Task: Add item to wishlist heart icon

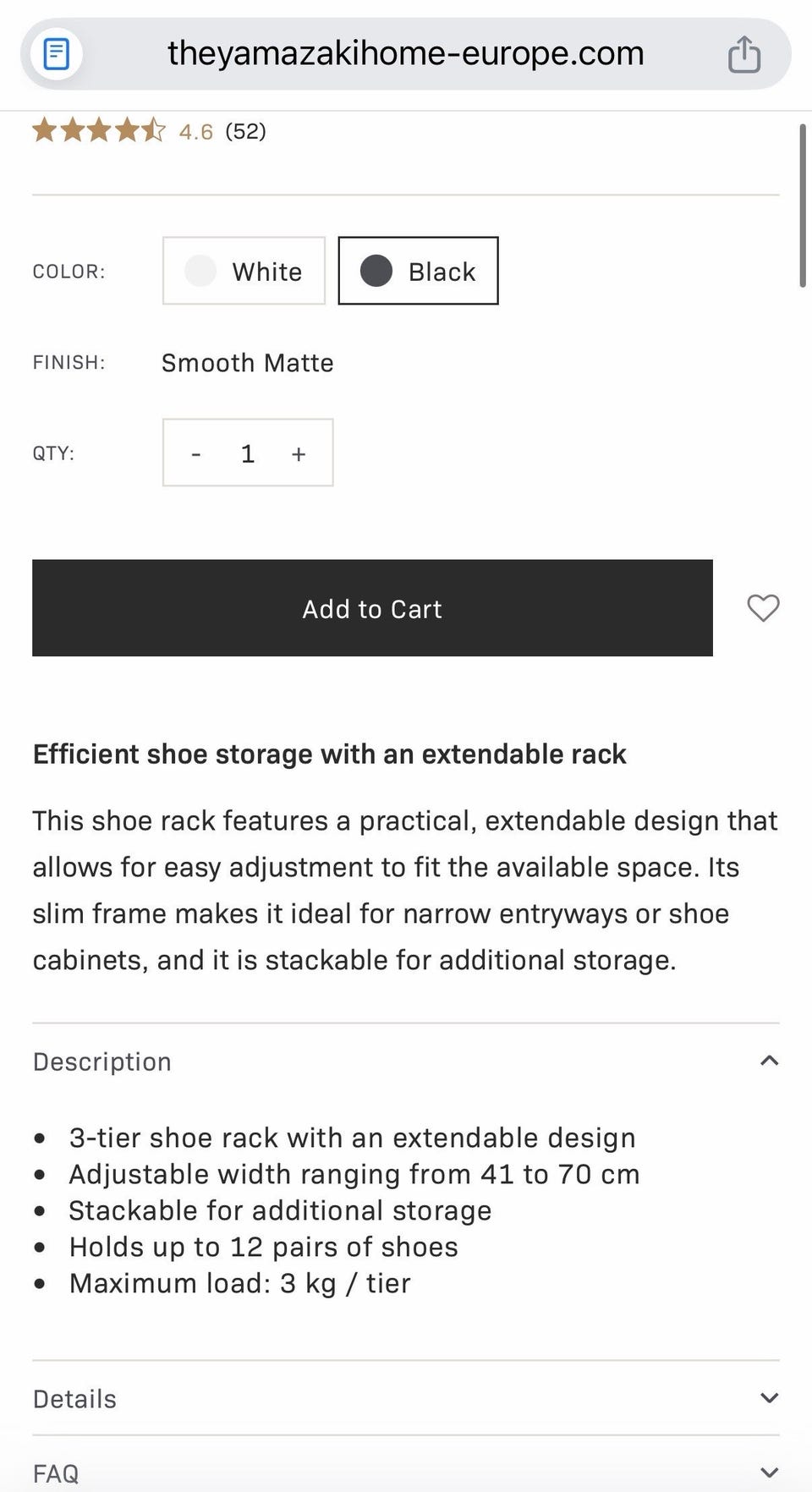Action: click(763, 608)
